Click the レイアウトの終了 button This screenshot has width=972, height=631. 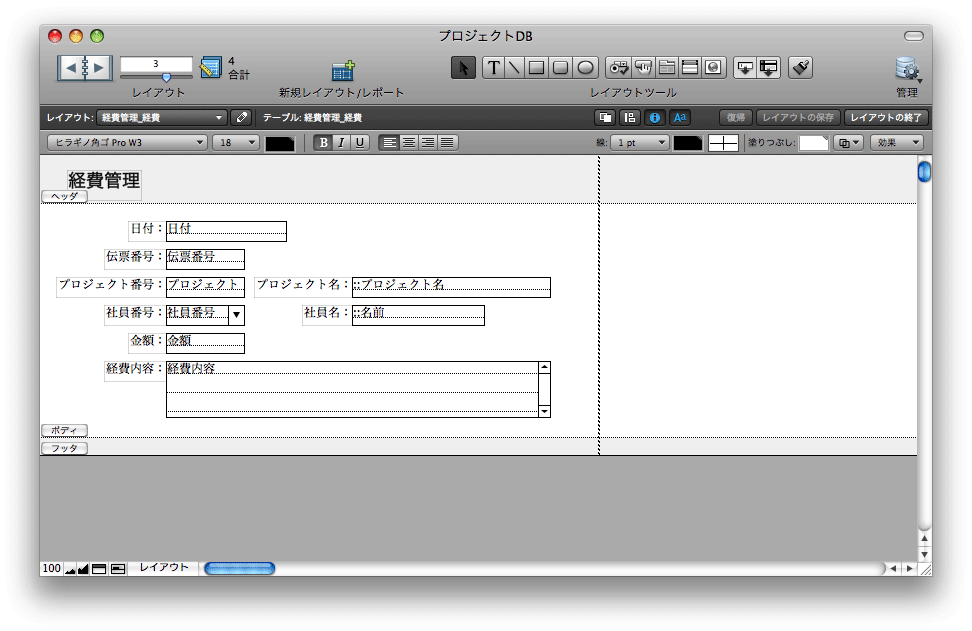pos(886,117)
